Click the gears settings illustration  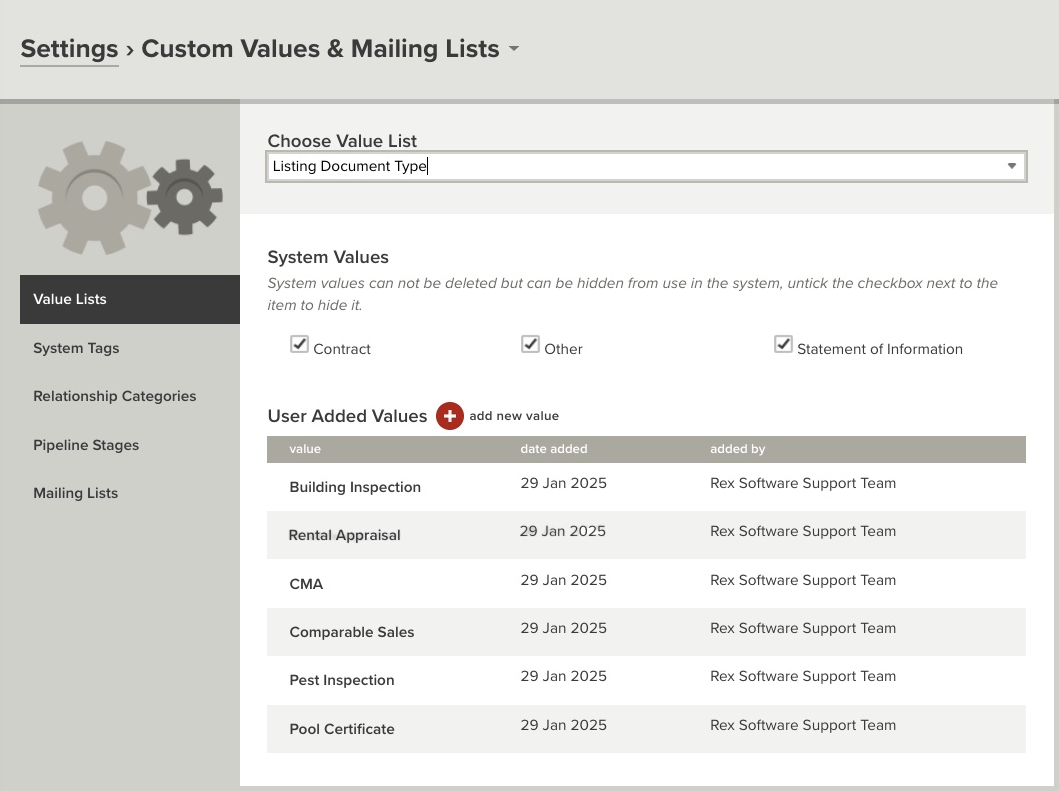(130, 197)
